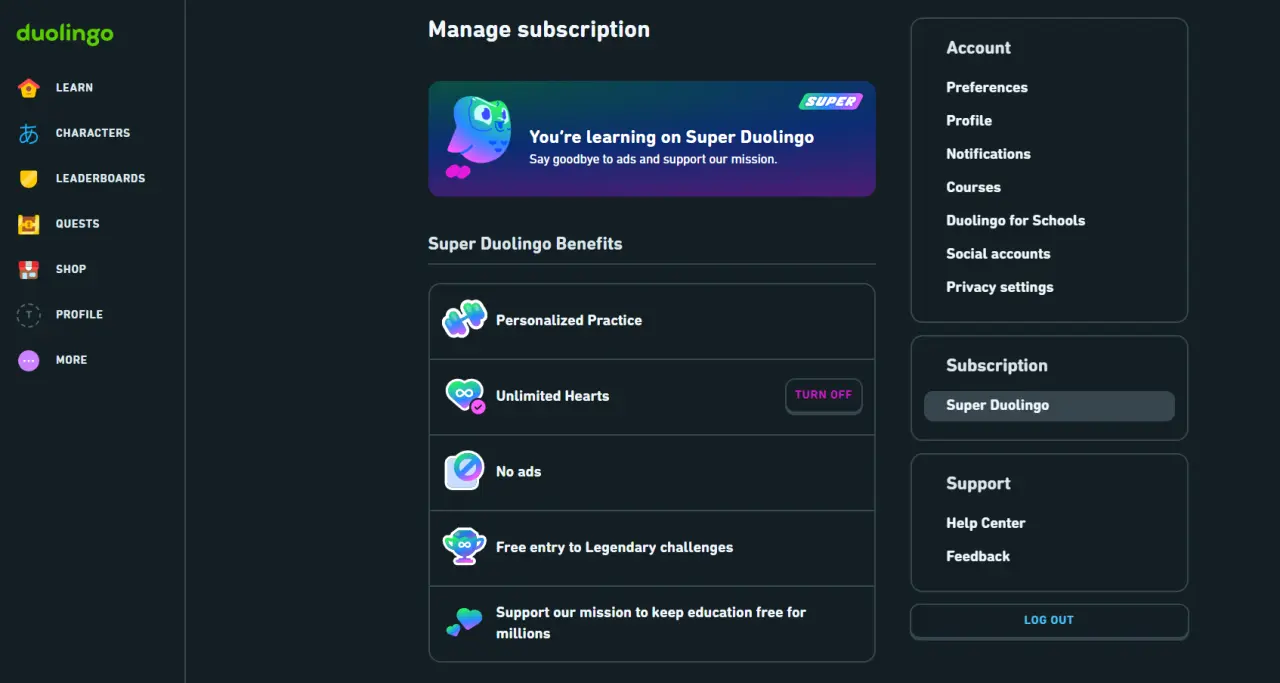Click the Personalized Practice dumbbell icon
Viewport: 1280px width, 683px height.
pyautogui.click(x=464, y=320)
